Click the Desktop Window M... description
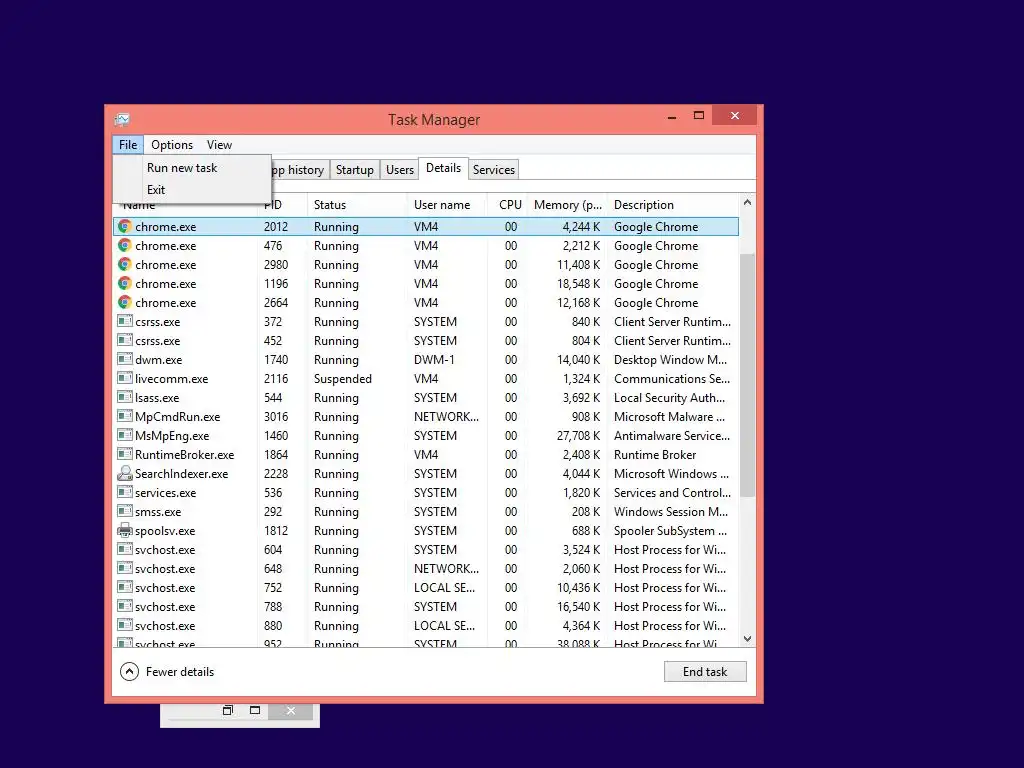The image size is (1024, 768). click(670, 360)
